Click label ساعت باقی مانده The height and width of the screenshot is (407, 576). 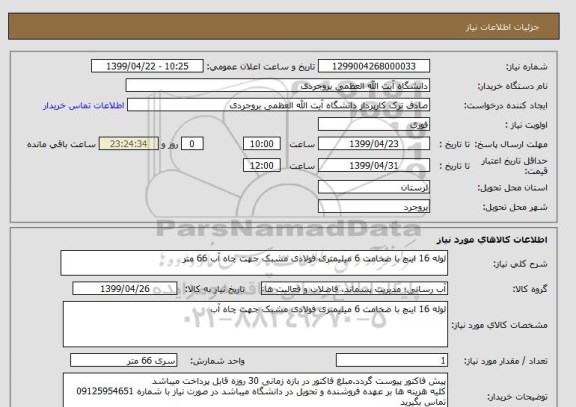tap(61, 144)
